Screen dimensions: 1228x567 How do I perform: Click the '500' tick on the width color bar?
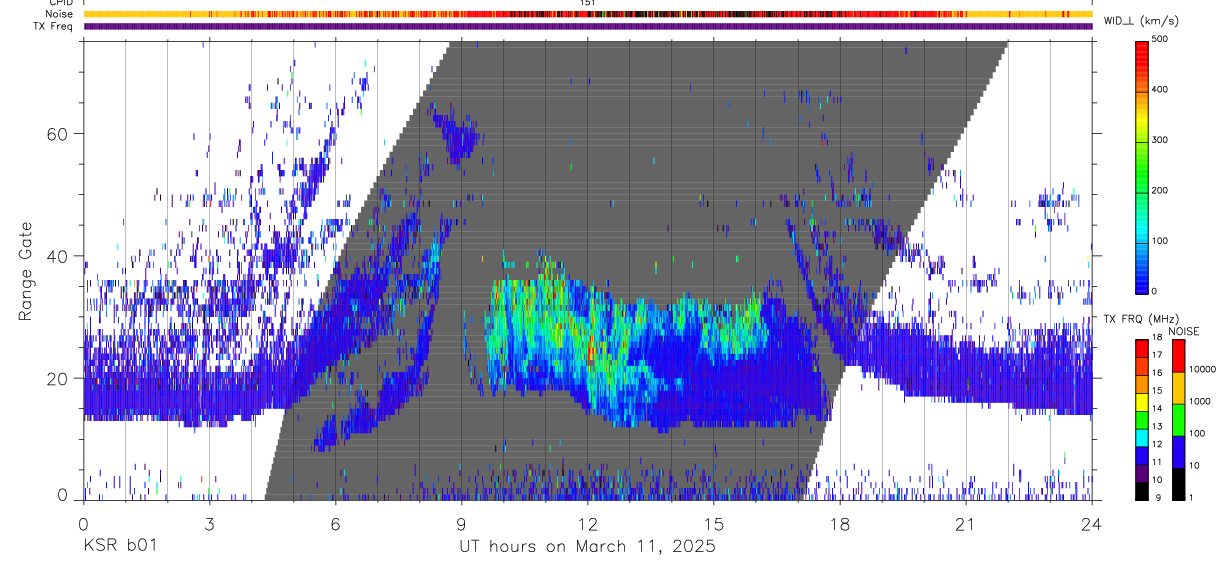pos(1161,39)
